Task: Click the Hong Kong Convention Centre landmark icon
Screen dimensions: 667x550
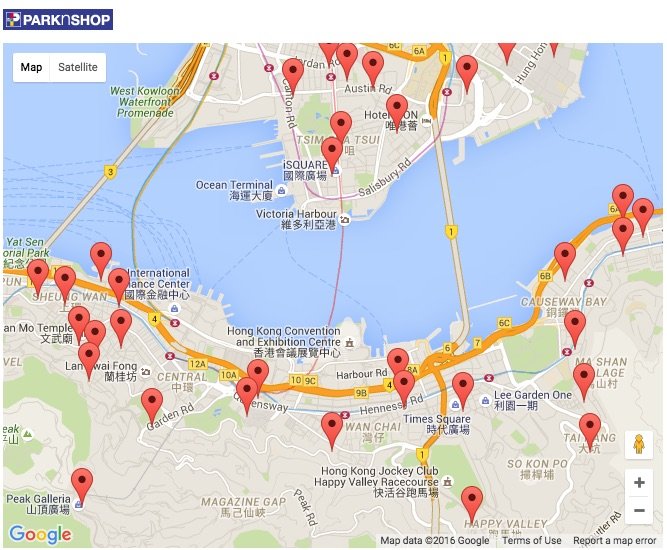Action: (x=350, y=342)
